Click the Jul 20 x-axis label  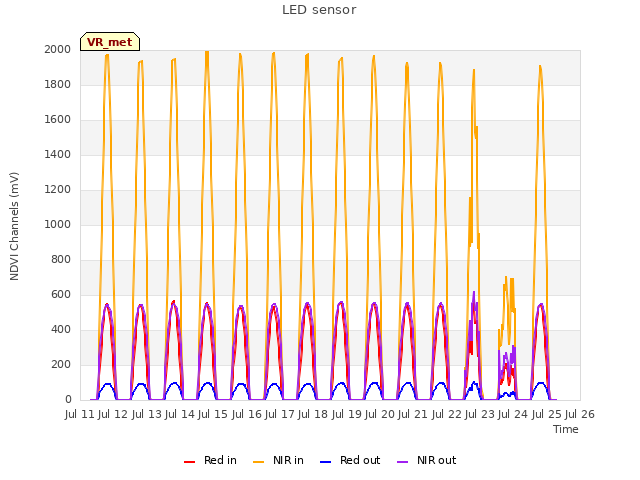(x=380, y=414)
